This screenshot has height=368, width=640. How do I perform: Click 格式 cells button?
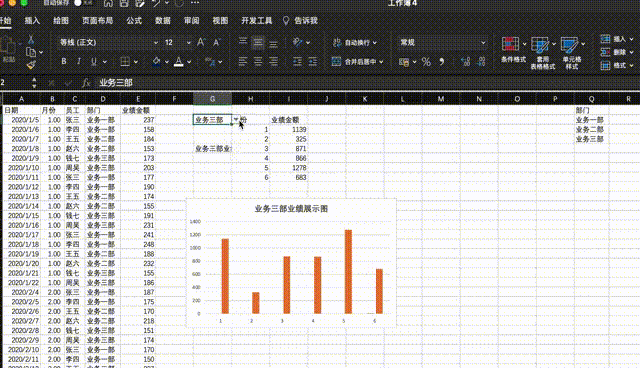[616, 65]
